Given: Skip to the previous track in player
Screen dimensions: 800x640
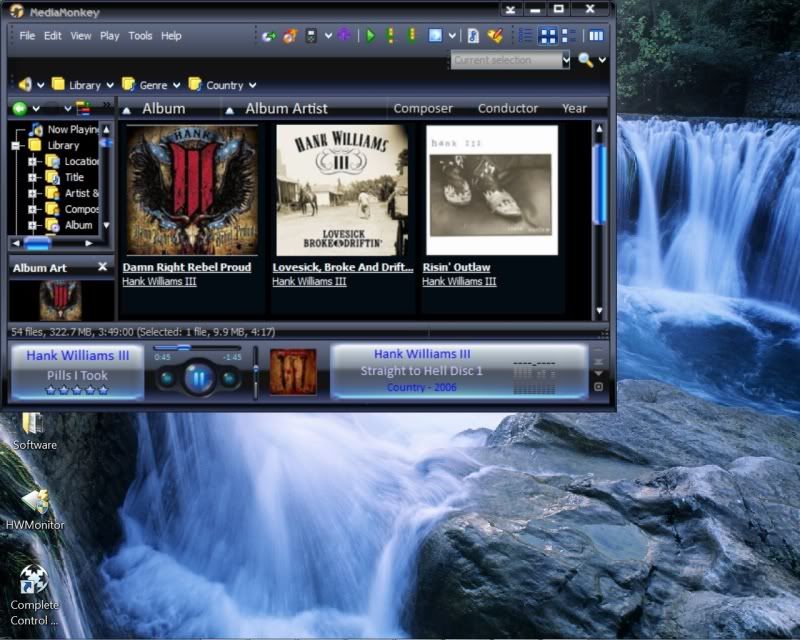Looking at the screenshot, I should click(x=167, y=379).
